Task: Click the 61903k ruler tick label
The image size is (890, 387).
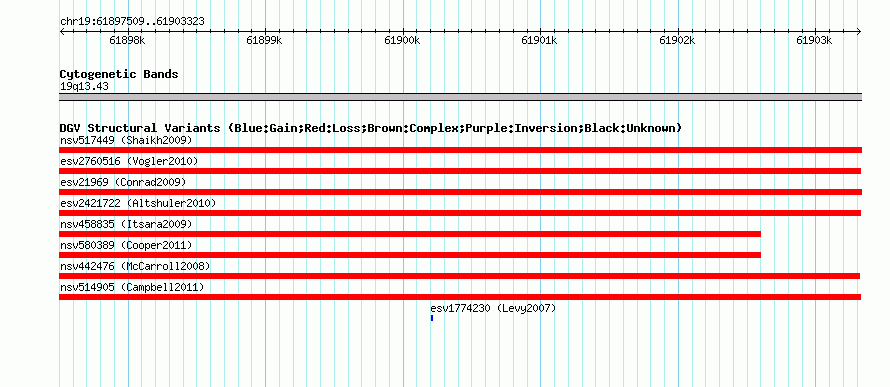Action: click(815, 41)
